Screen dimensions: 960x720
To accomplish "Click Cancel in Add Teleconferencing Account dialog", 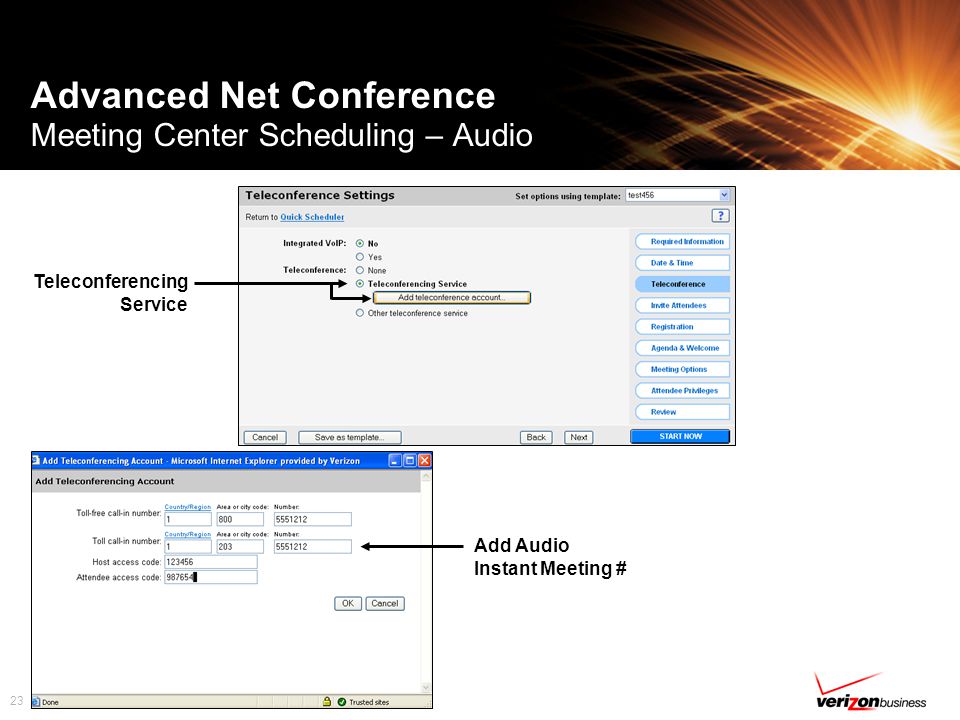I will tap(384, 603).
